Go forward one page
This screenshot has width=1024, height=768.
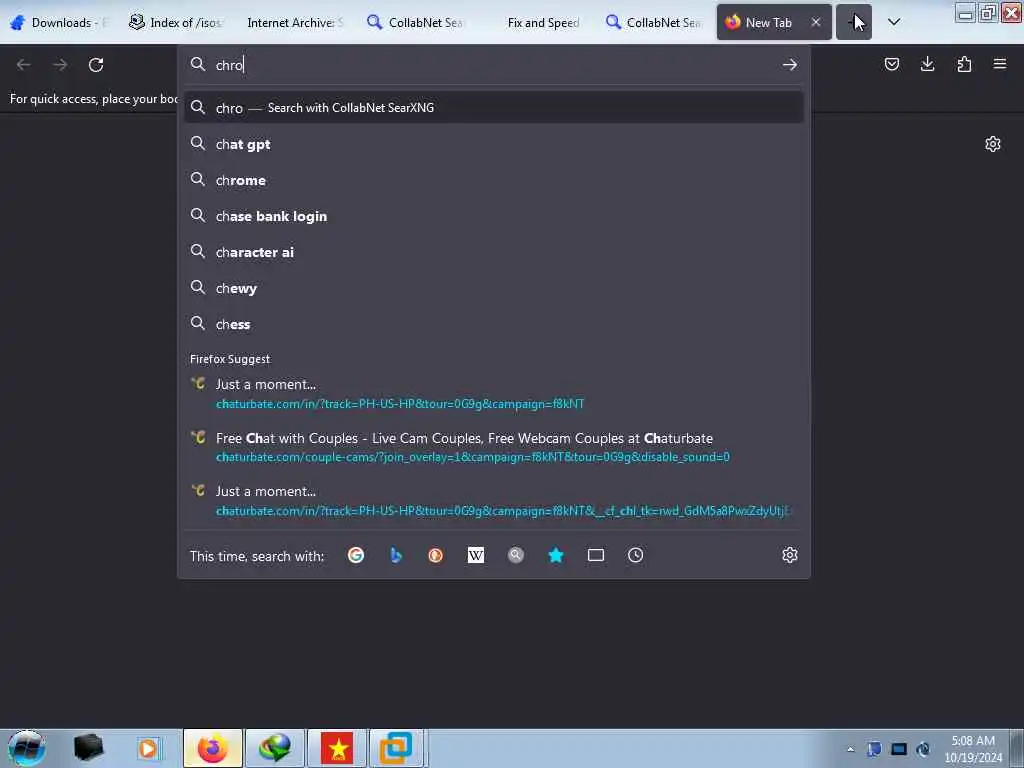click(x=60, y=65)
